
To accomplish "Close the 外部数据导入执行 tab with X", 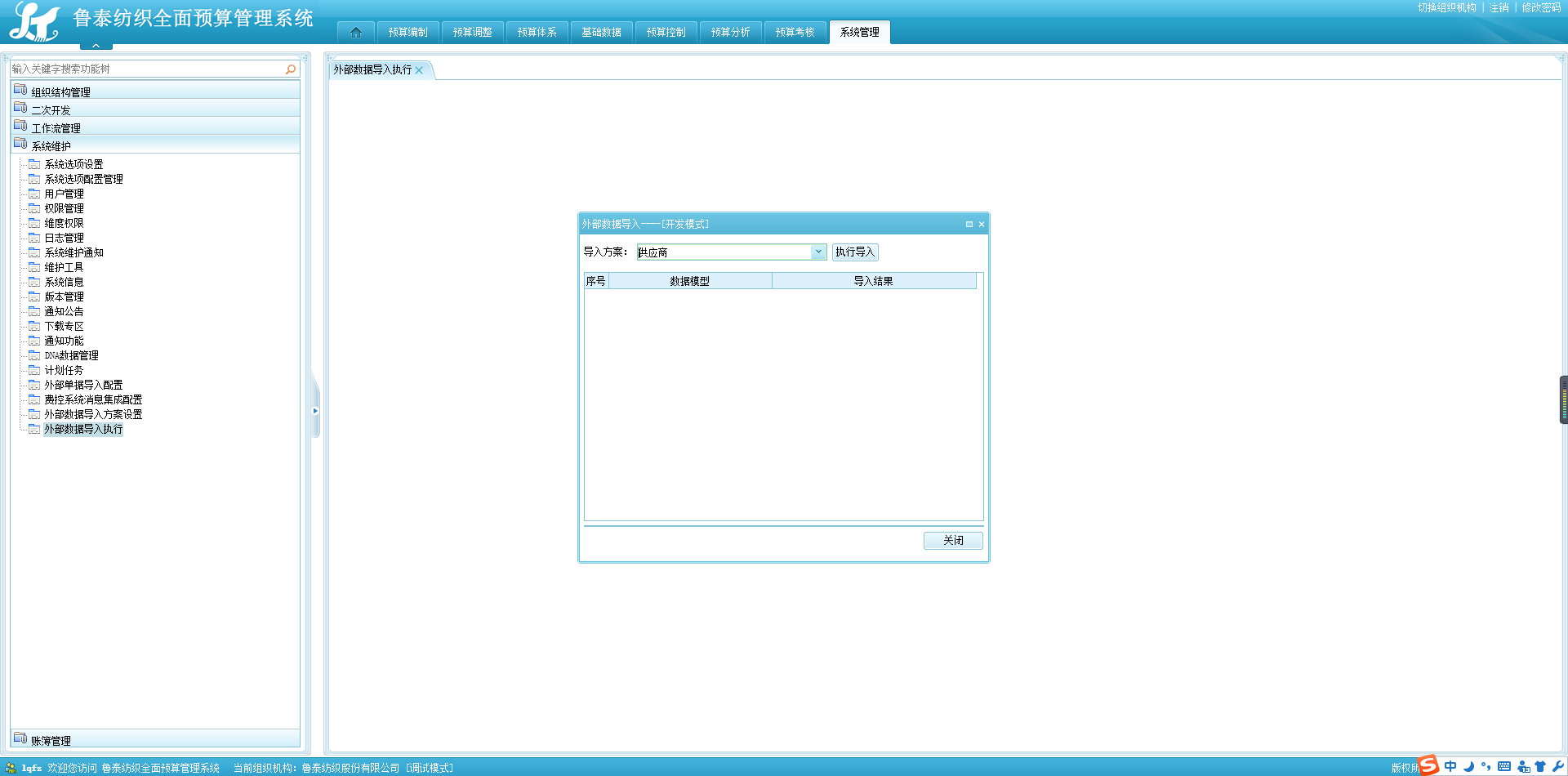I will click(419, 70).
